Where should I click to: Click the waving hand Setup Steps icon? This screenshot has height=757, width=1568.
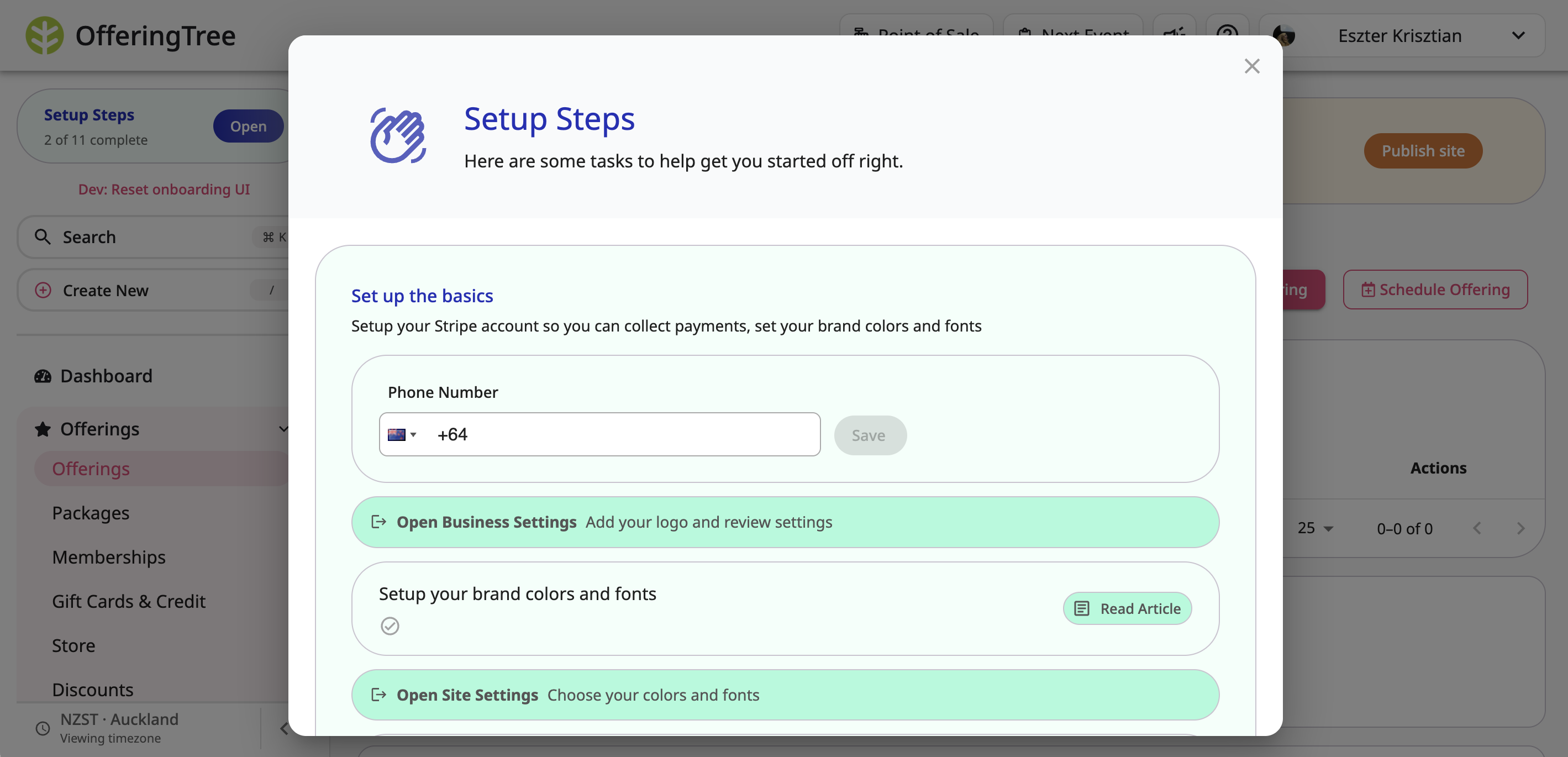(x=398, y=135)
